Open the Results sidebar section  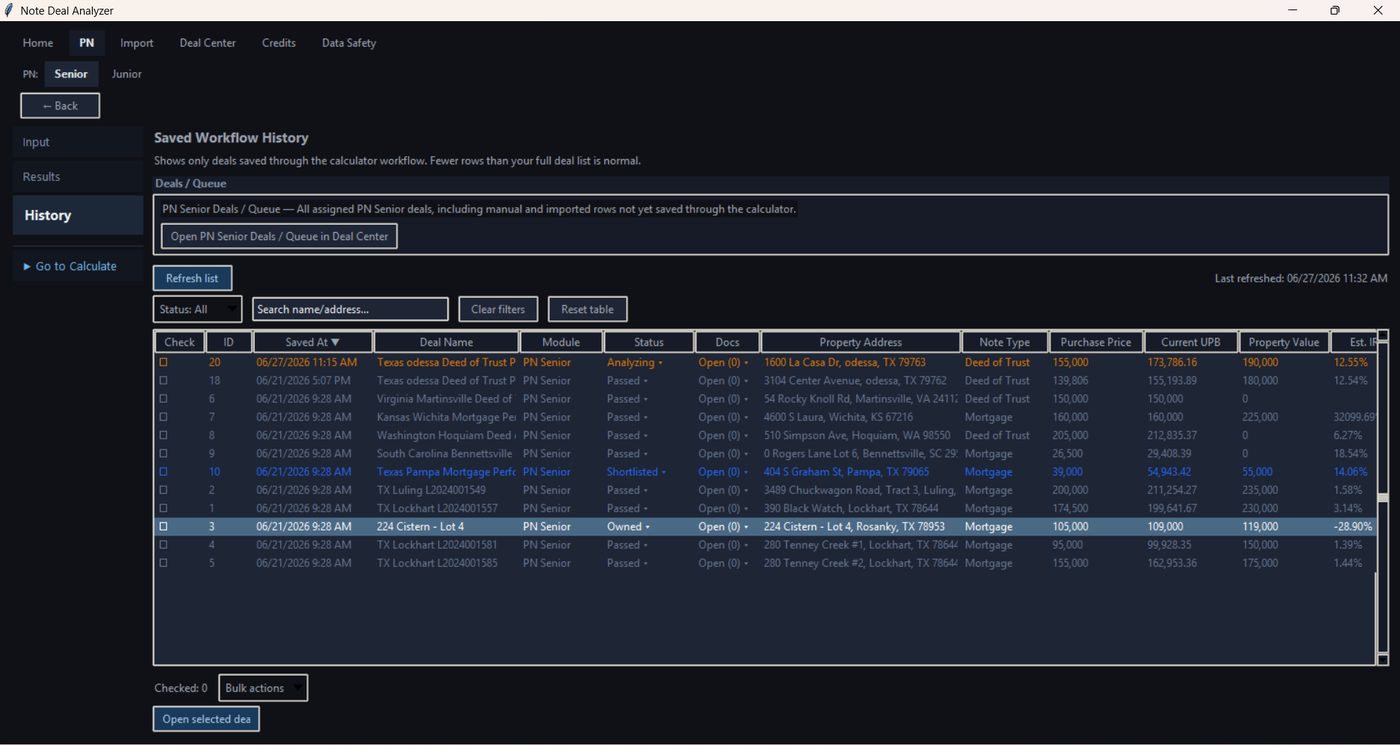[78, 177]
